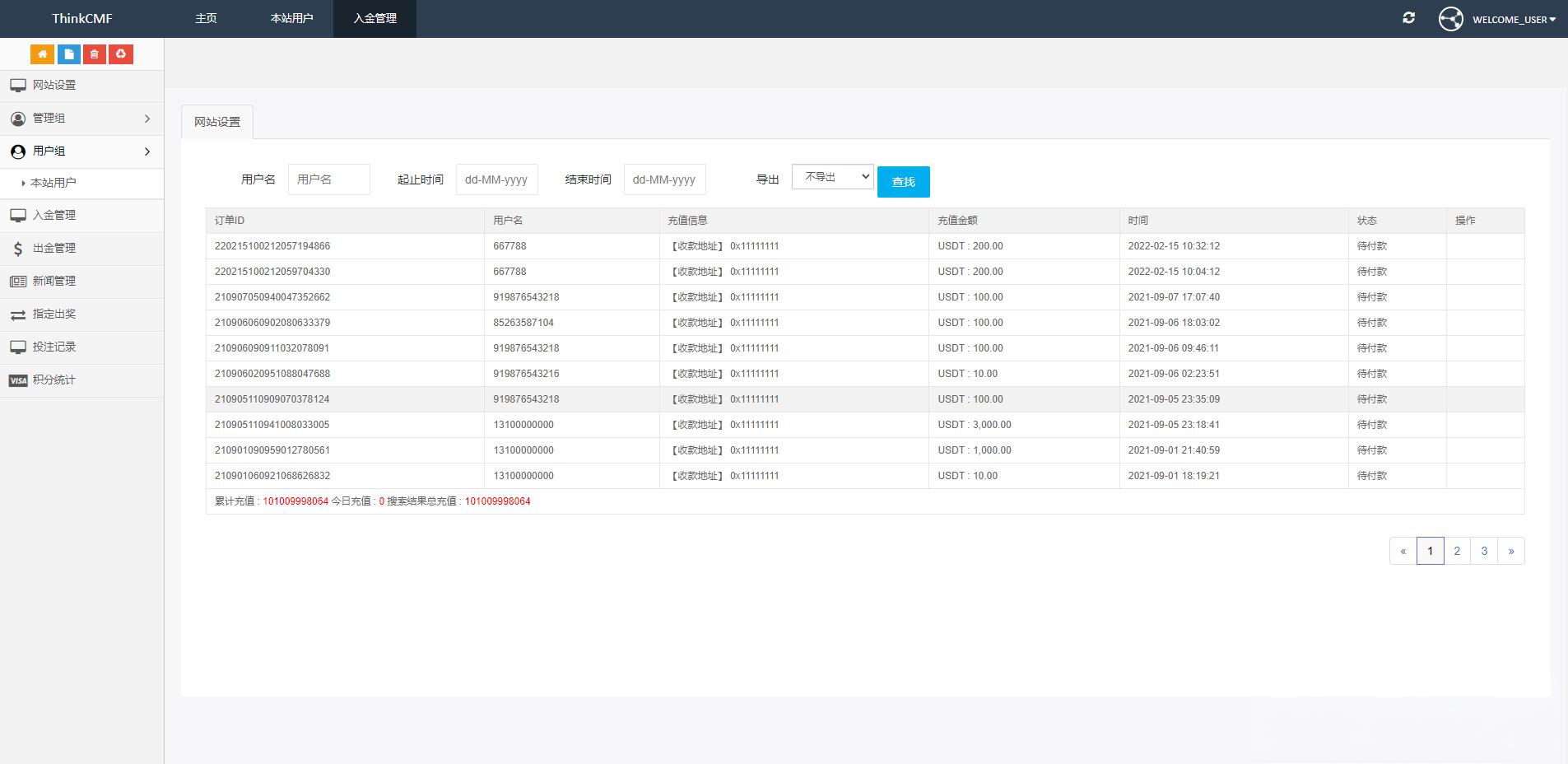Click the person icon beside 用户组
Screen dimensions: 1568x764
point(18,151)
